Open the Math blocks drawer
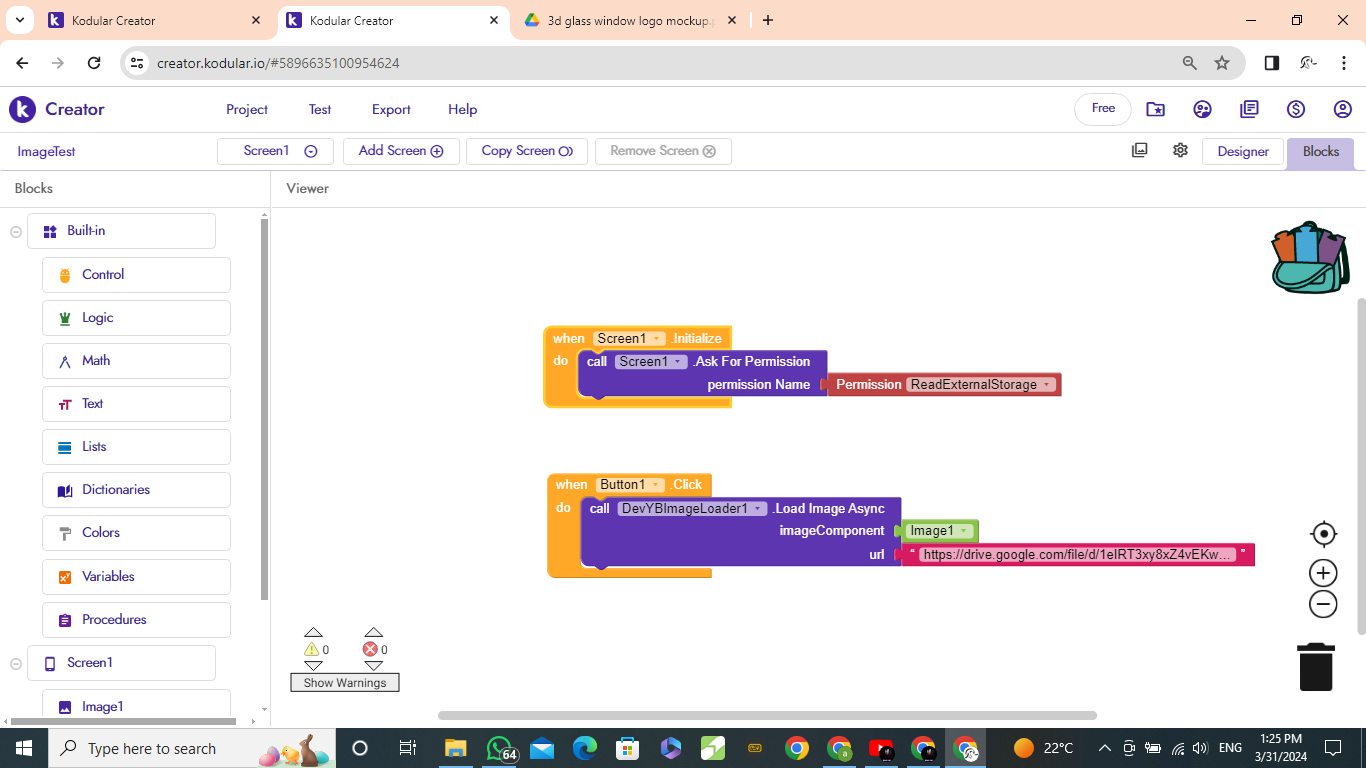1366x768 pixels. pos(136,361)
